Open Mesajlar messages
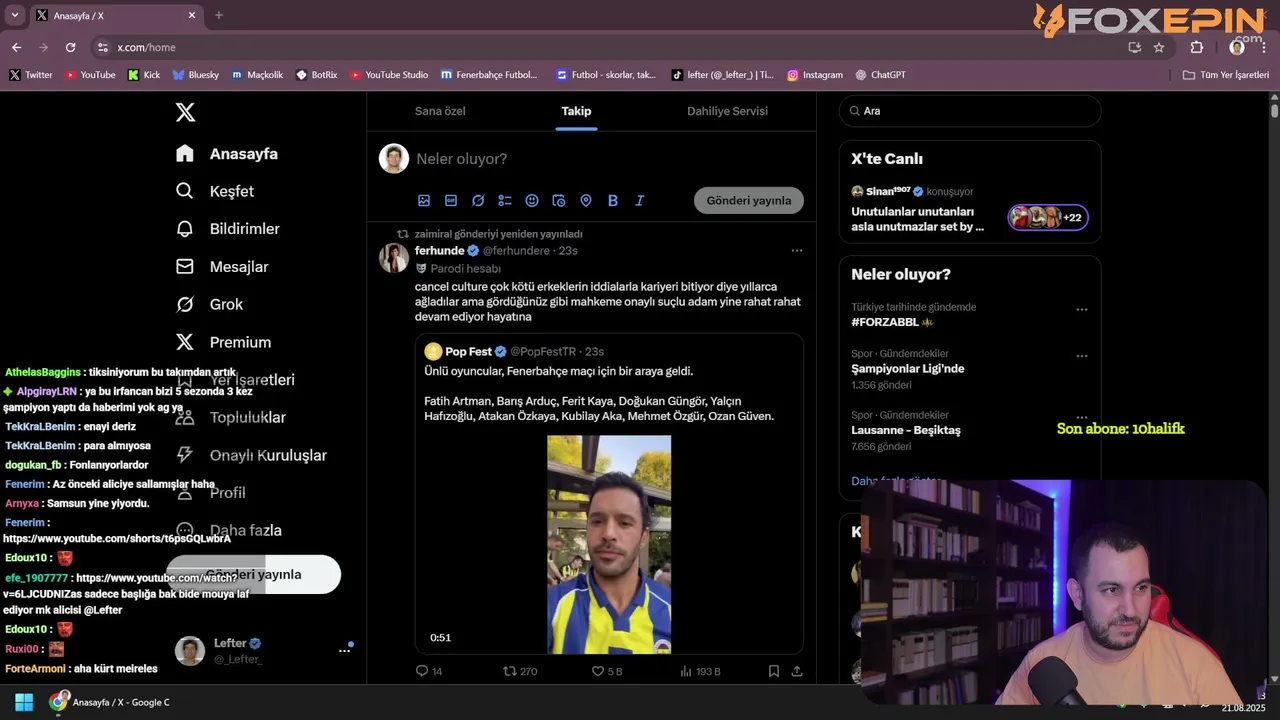 click(222, 267)
